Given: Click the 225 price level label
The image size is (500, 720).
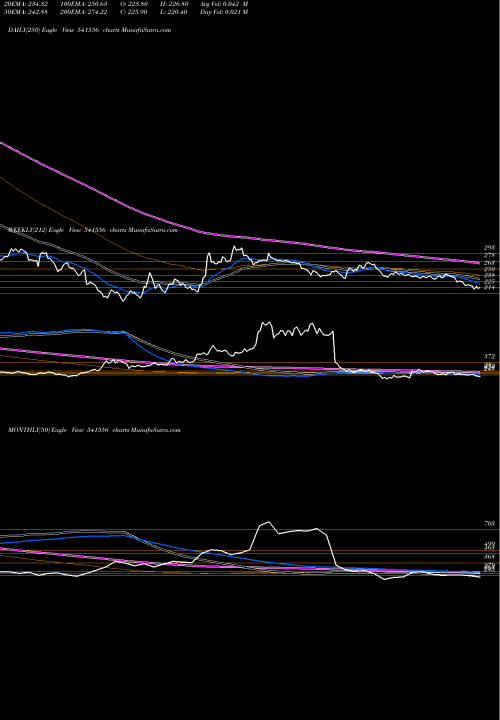Looking at the screenshot, I should [x=489, y=281].
